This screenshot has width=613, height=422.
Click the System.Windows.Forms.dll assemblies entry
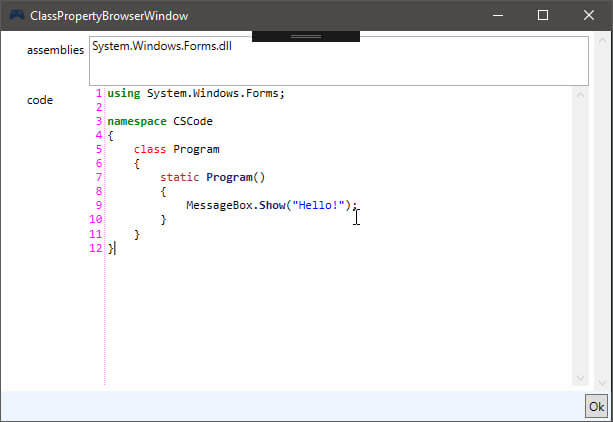[147, 47]
